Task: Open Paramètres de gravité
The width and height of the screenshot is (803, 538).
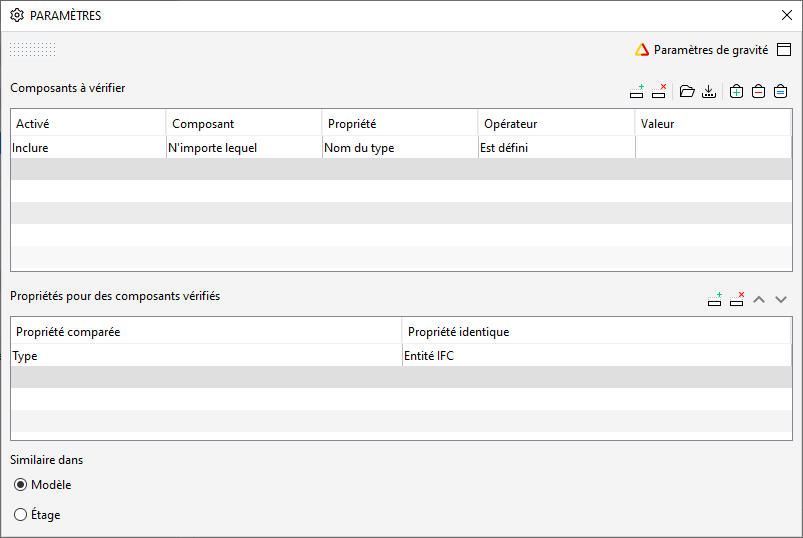Action: [711, 50]
